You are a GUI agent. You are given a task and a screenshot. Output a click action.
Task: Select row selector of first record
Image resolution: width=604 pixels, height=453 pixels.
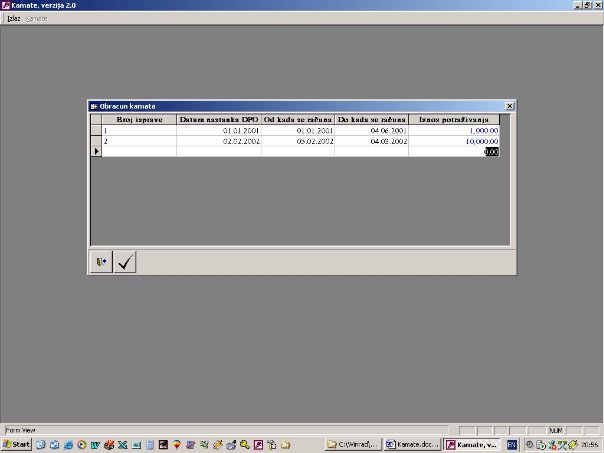tap(96, 130)
